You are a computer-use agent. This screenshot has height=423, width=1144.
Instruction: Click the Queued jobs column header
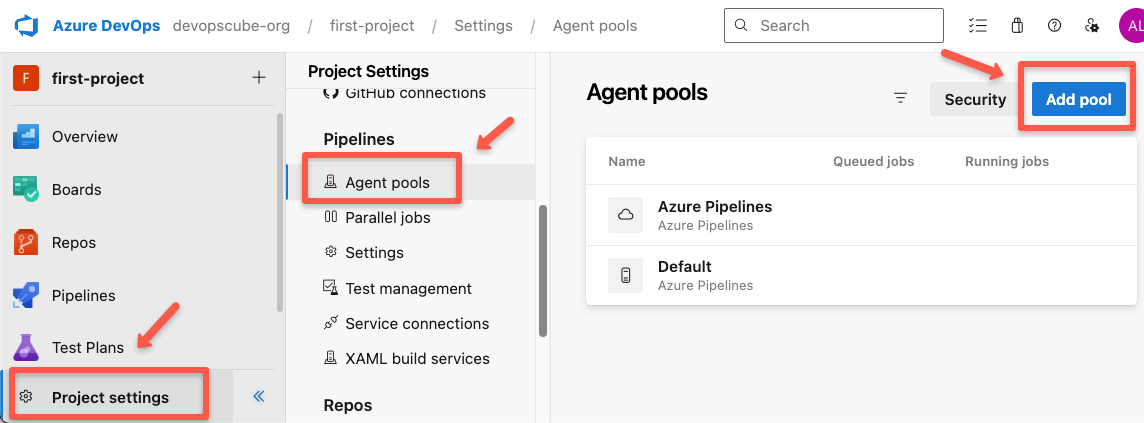coord(873,161)
